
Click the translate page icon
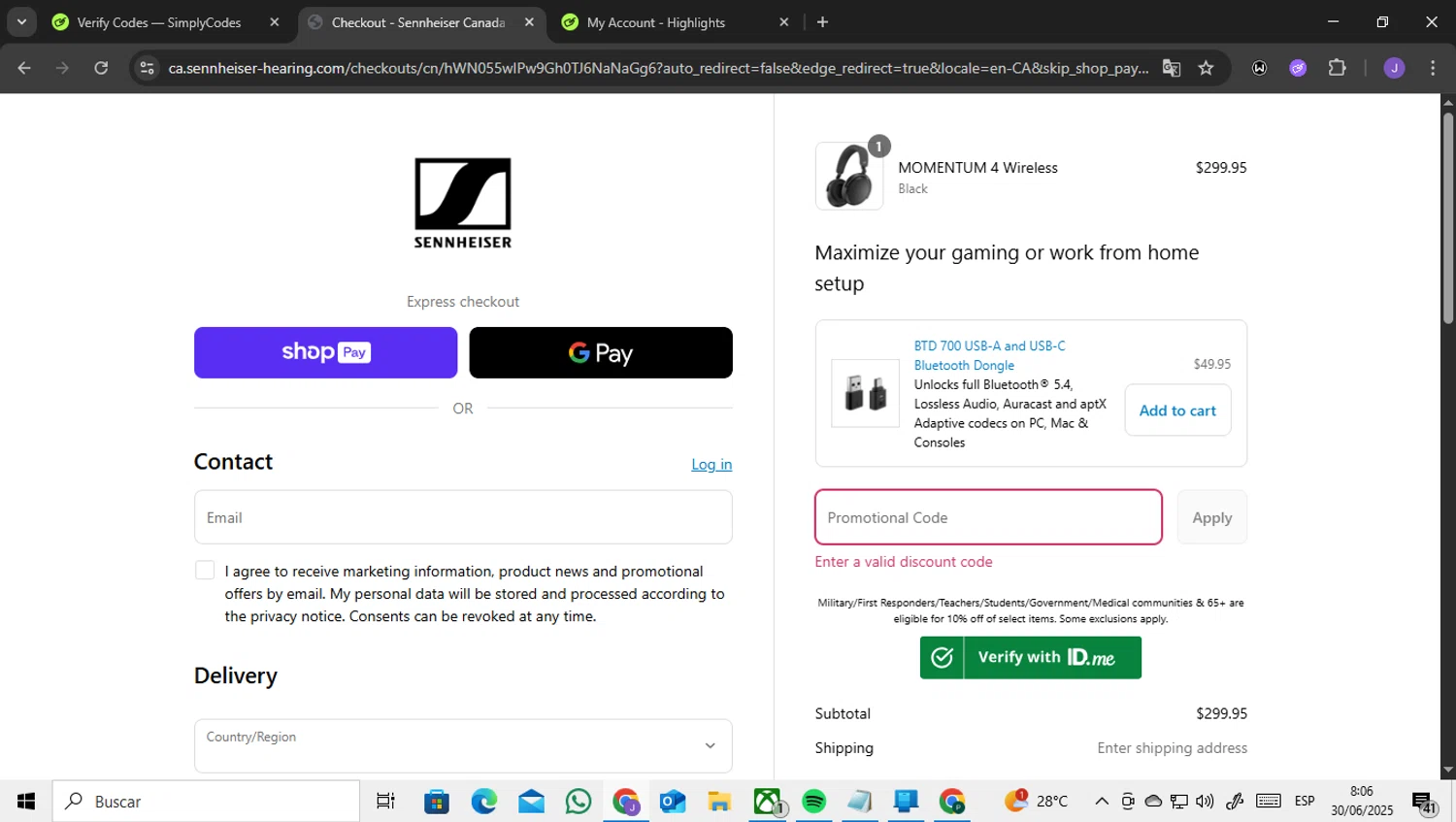point(1172,68)
